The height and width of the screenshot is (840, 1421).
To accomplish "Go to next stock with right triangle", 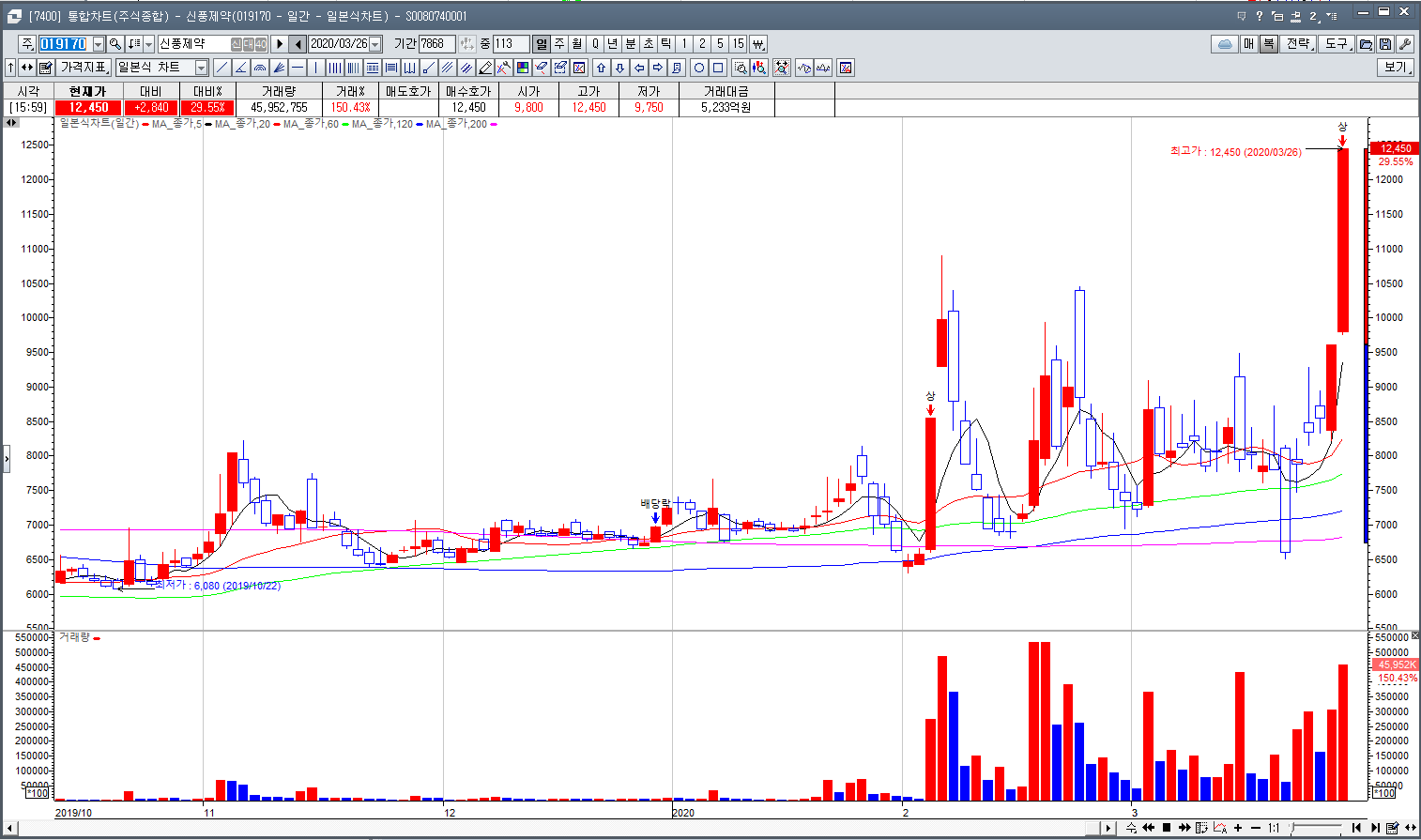I will pyautogui.click(x=280, y=44).
